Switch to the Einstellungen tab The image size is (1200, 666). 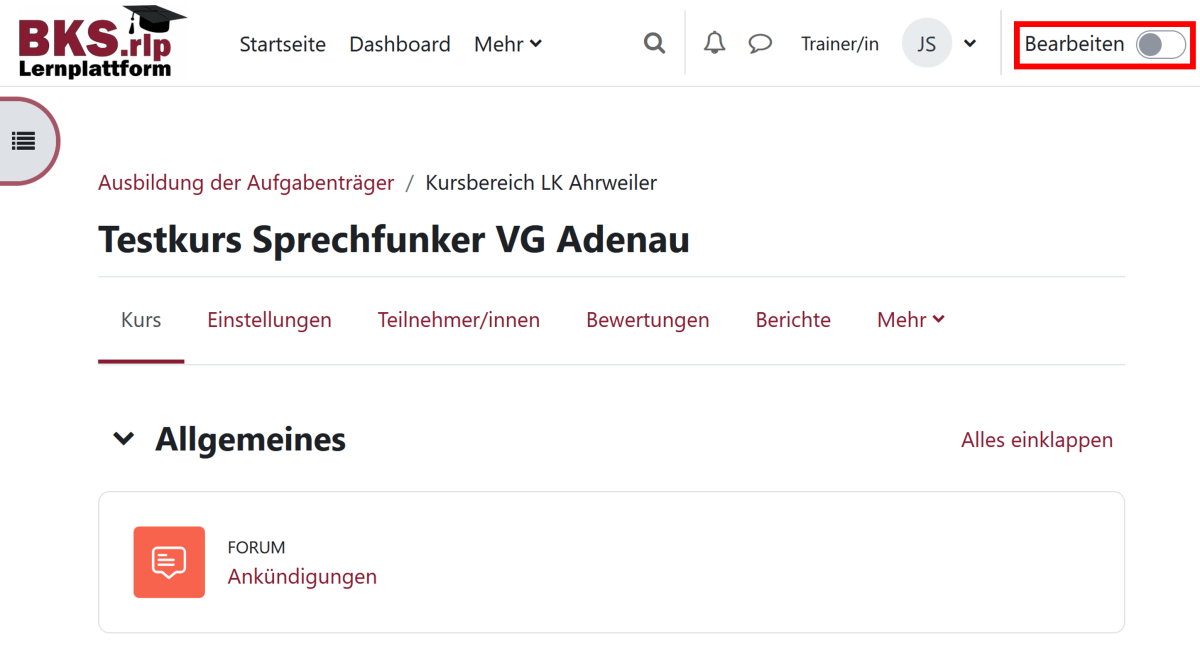pos(269,320)
